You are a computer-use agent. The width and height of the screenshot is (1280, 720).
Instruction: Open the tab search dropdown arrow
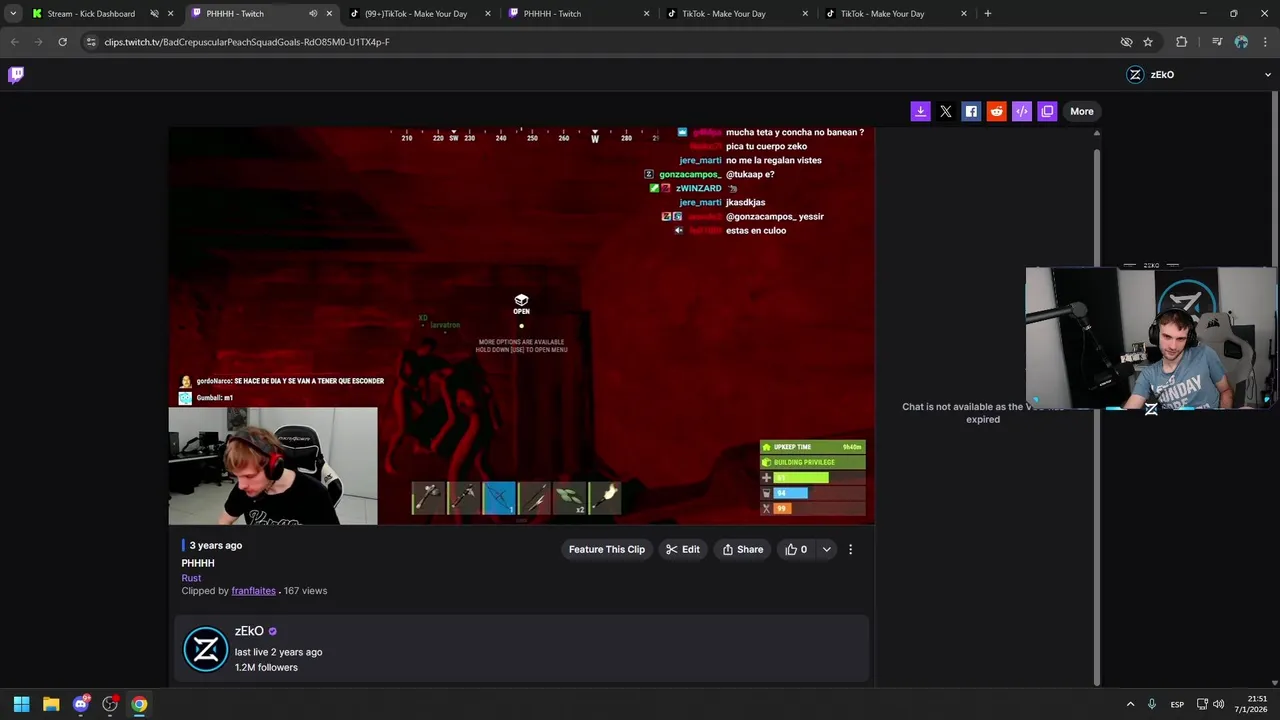pos(12,14)
